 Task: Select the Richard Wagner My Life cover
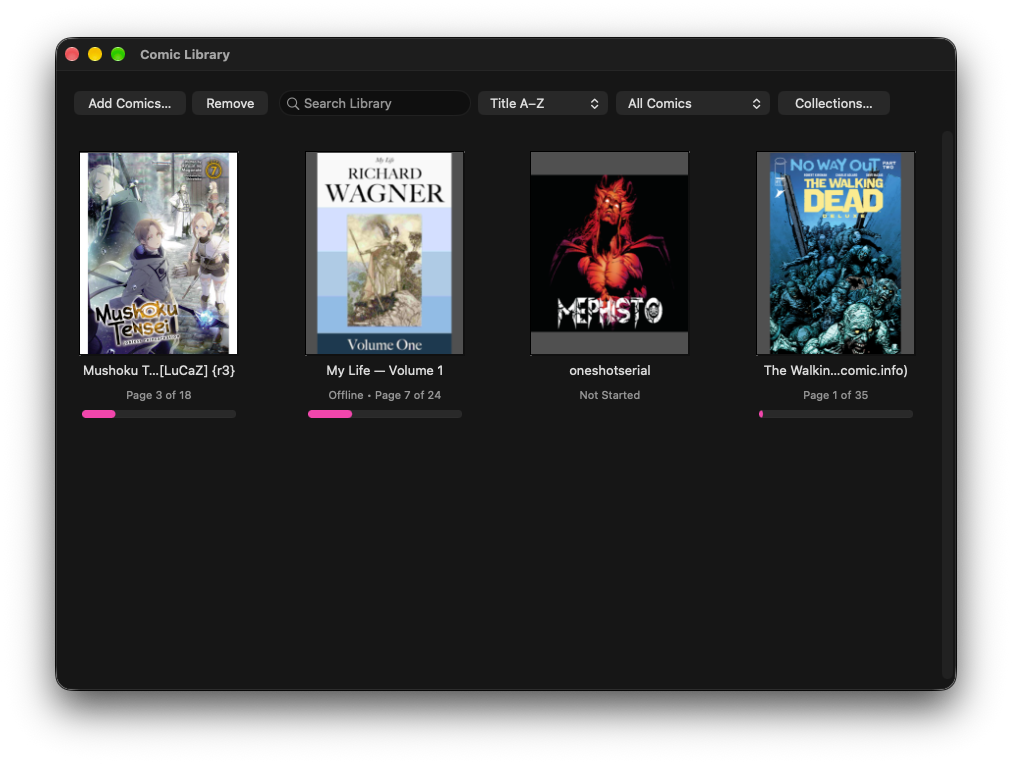point(385,253)
